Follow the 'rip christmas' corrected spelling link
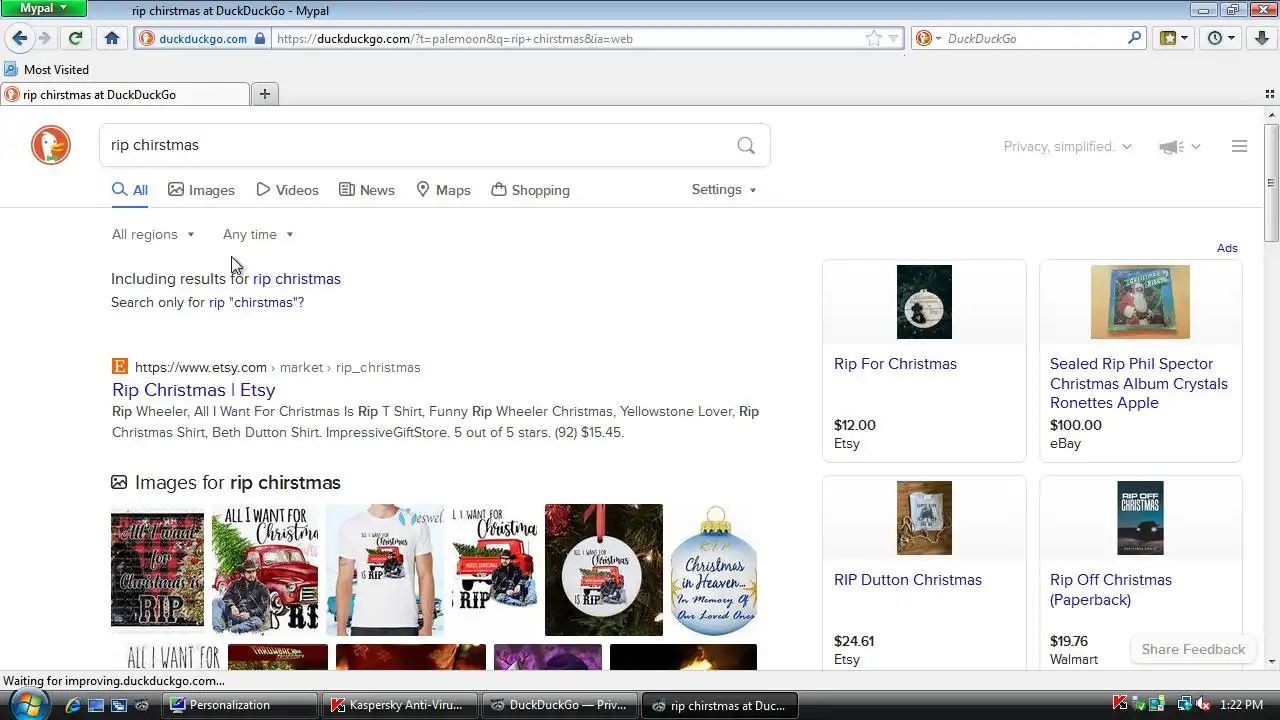The image size is (1280, 720). (x=297, y=279)
